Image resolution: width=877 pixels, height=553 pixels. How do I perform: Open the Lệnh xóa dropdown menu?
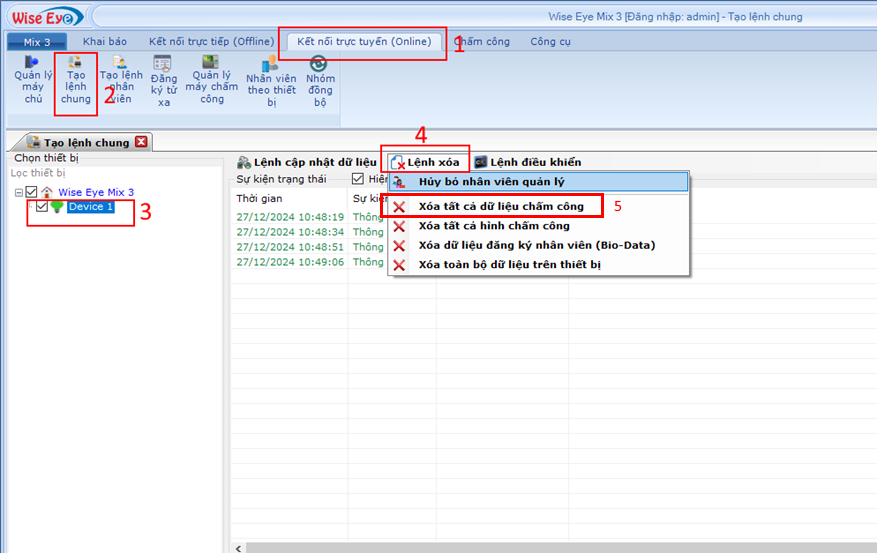click(426, 162)
